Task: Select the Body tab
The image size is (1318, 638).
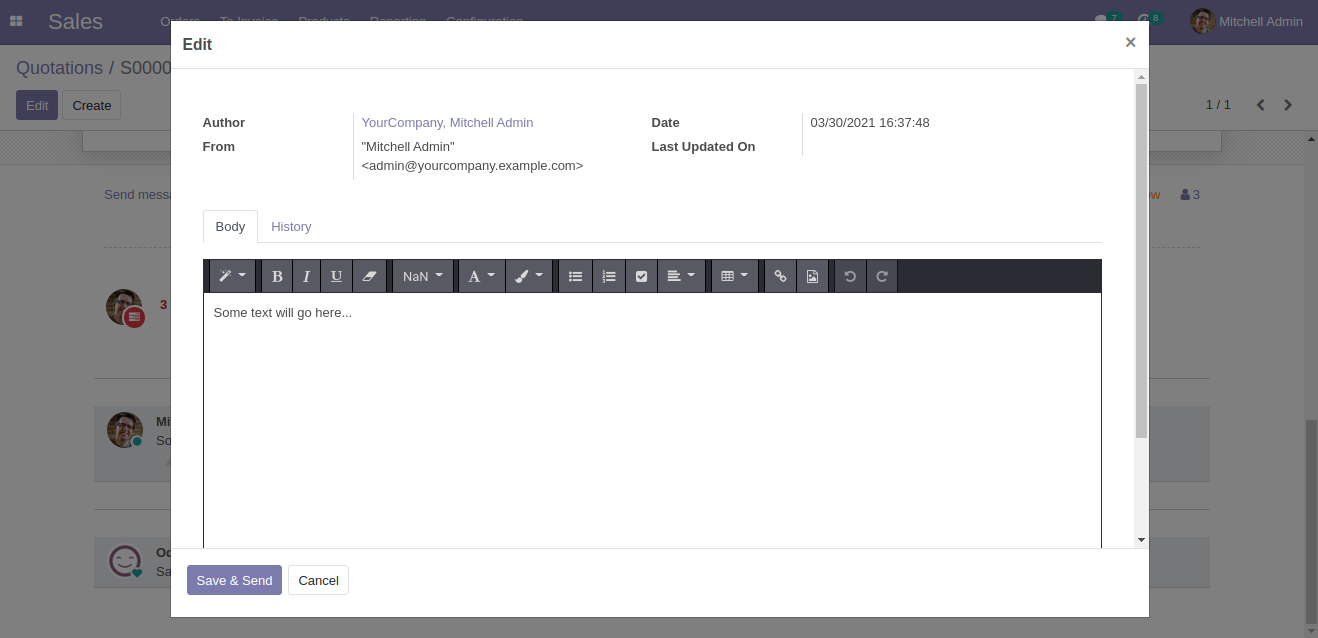Action: click(x=230, y=227)
